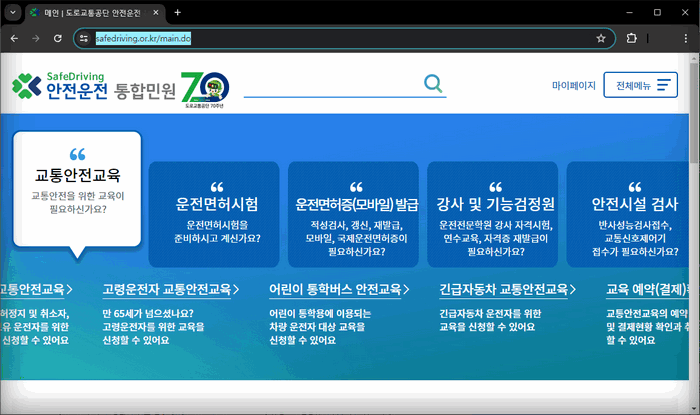Click the site search input field
Image resolution: width=700 pixels, height=415 pixels.
(330, 84)
